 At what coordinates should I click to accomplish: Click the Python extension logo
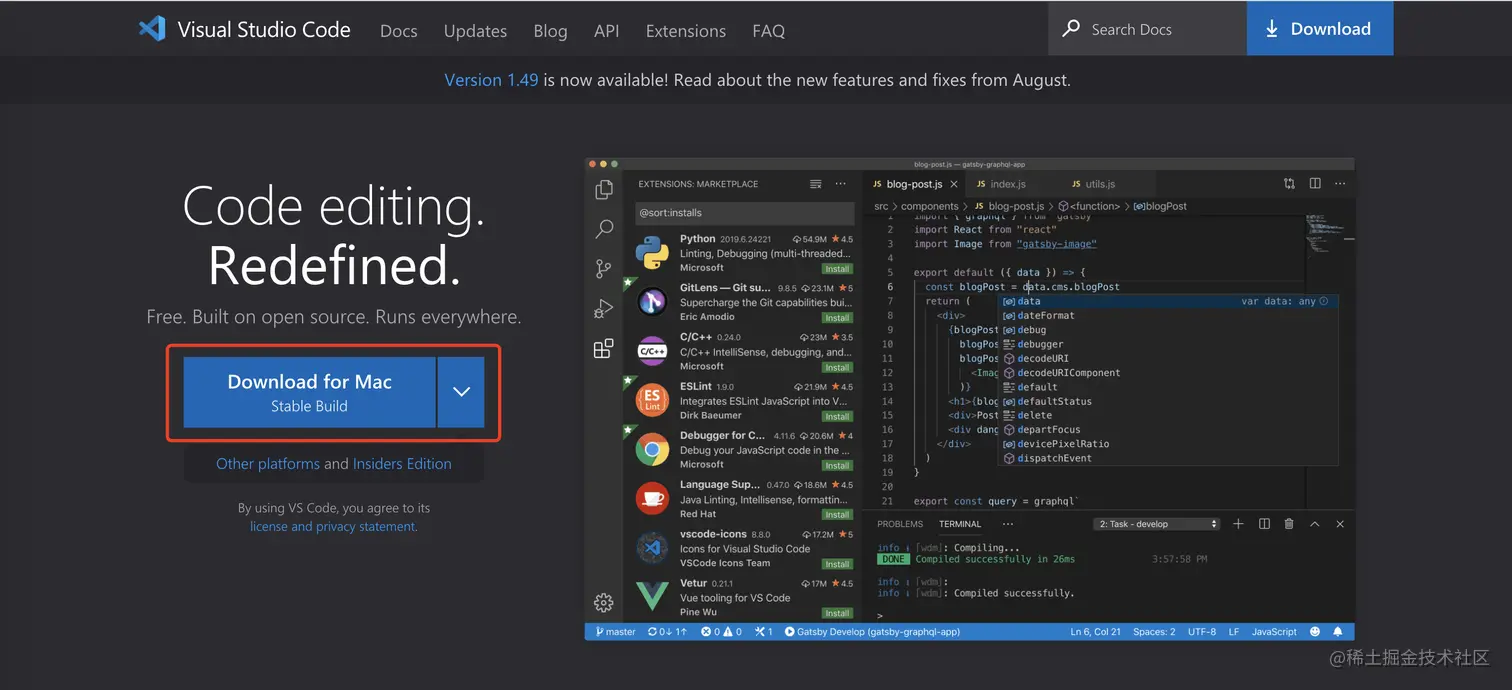coord(652,254)
